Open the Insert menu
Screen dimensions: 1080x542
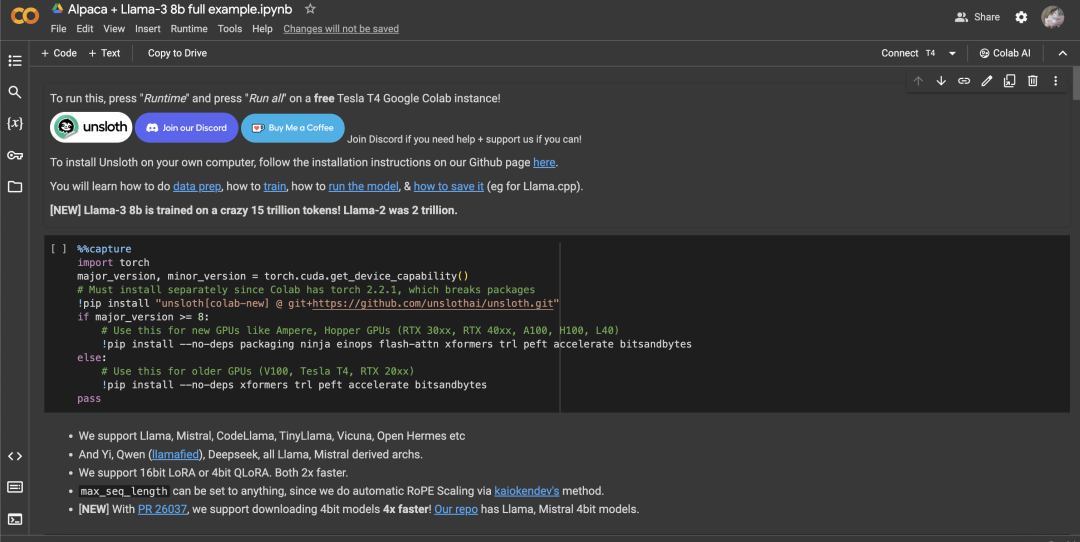(147, 29)
